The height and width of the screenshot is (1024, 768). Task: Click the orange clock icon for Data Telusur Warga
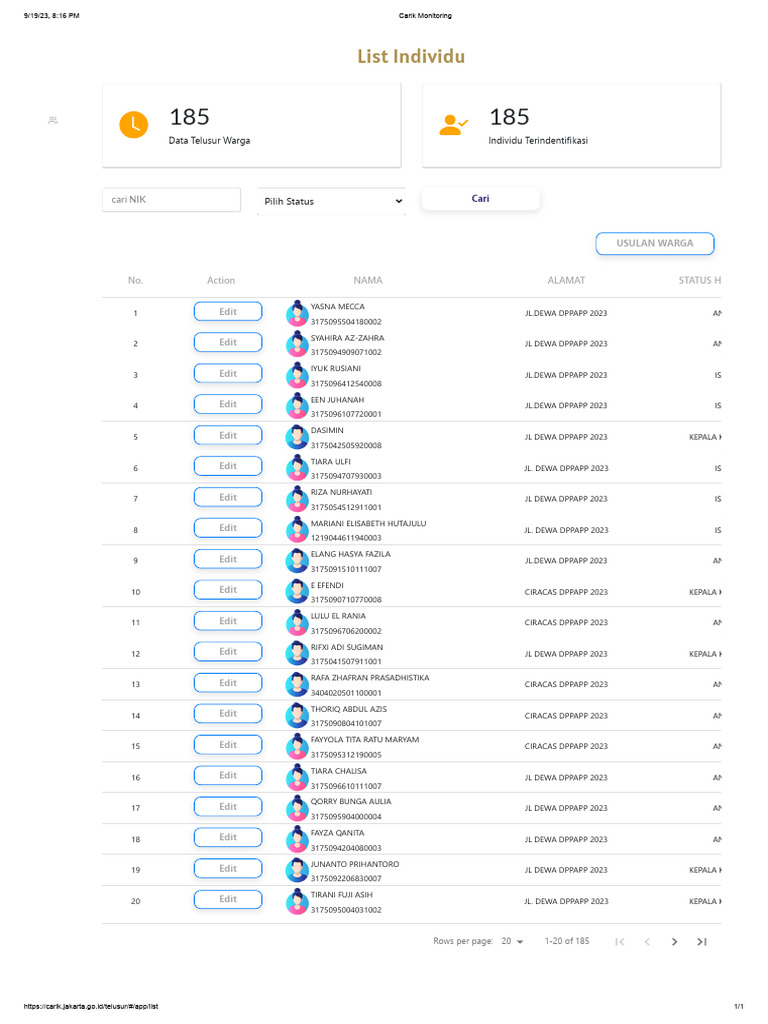point(133,124)
